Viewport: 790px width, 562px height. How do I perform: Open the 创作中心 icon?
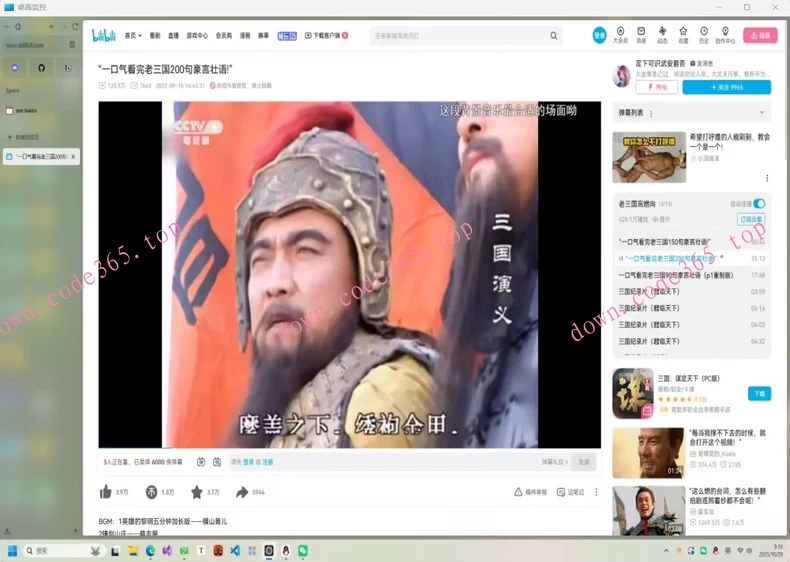pos(725,35)
